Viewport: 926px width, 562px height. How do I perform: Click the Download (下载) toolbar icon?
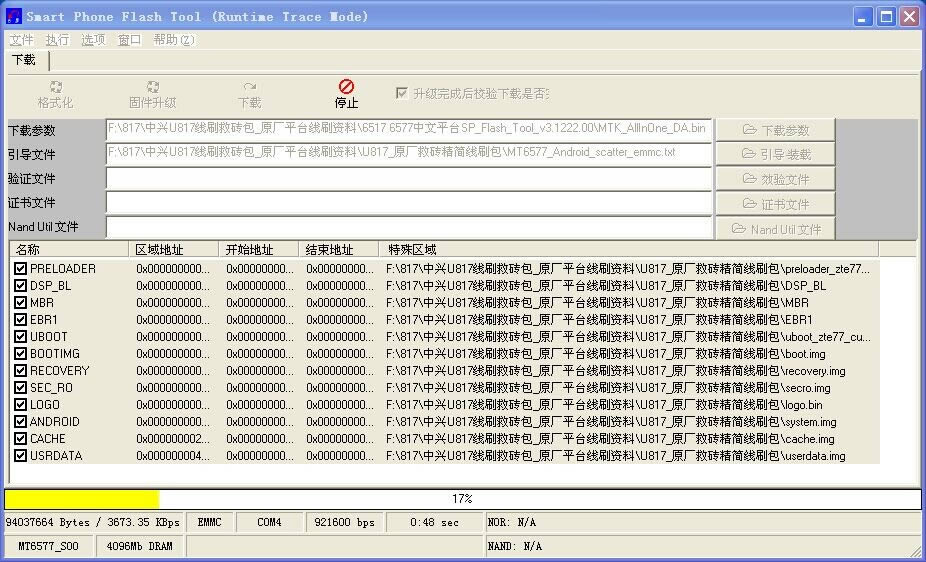click(x=250, y=88)
